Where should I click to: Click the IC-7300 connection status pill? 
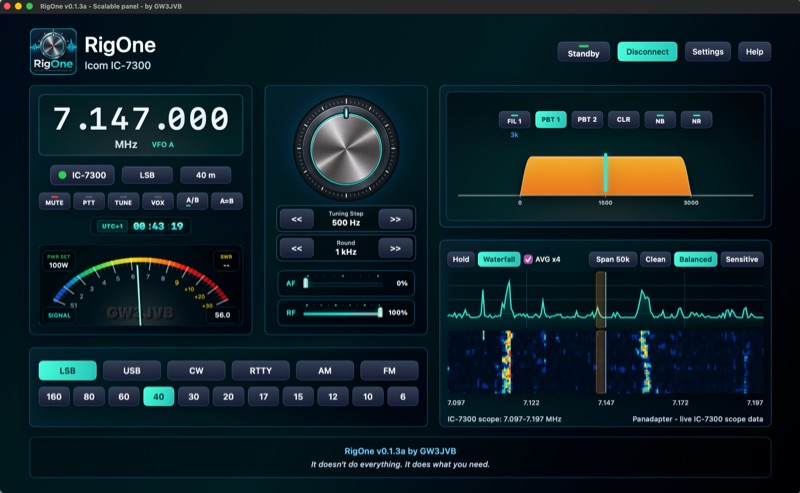(82, 175)
